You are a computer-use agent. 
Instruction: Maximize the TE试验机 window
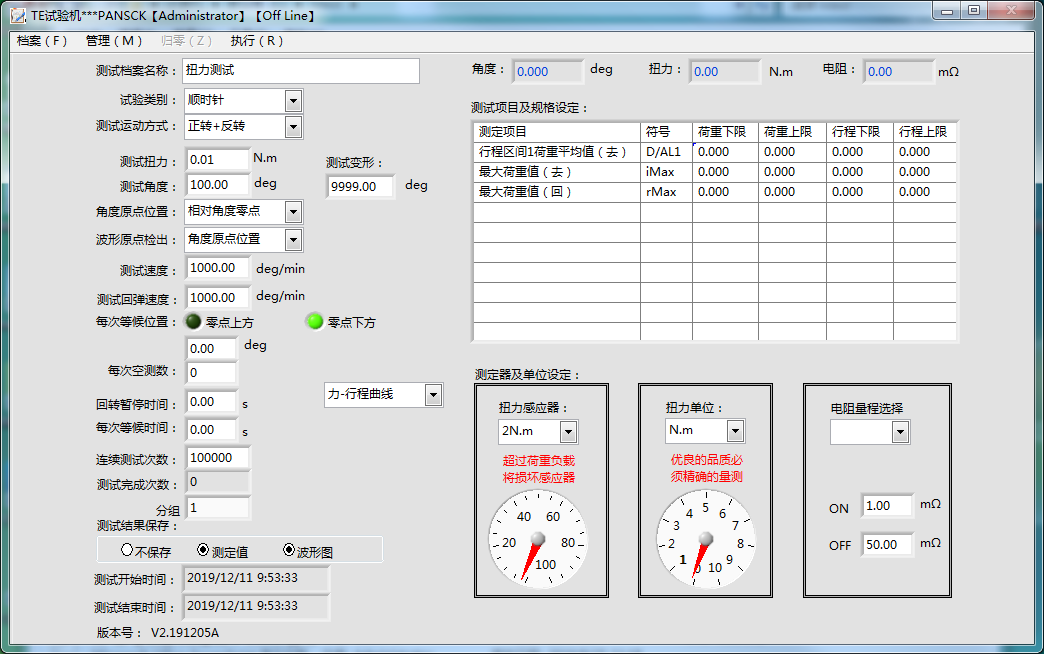click(973, 11)
